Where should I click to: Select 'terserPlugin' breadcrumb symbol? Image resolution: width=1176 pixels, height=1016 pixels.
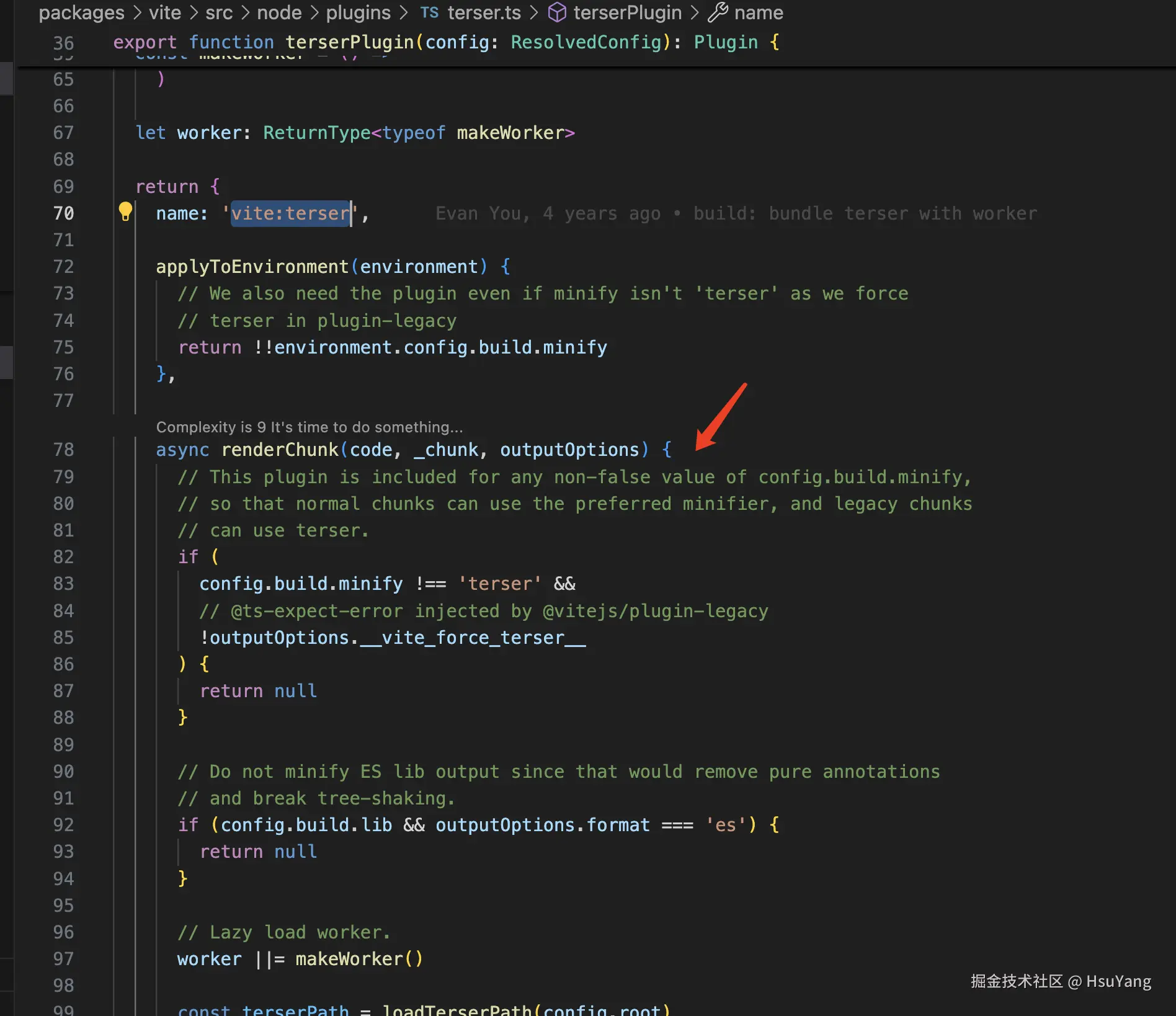tap(627, 12)
